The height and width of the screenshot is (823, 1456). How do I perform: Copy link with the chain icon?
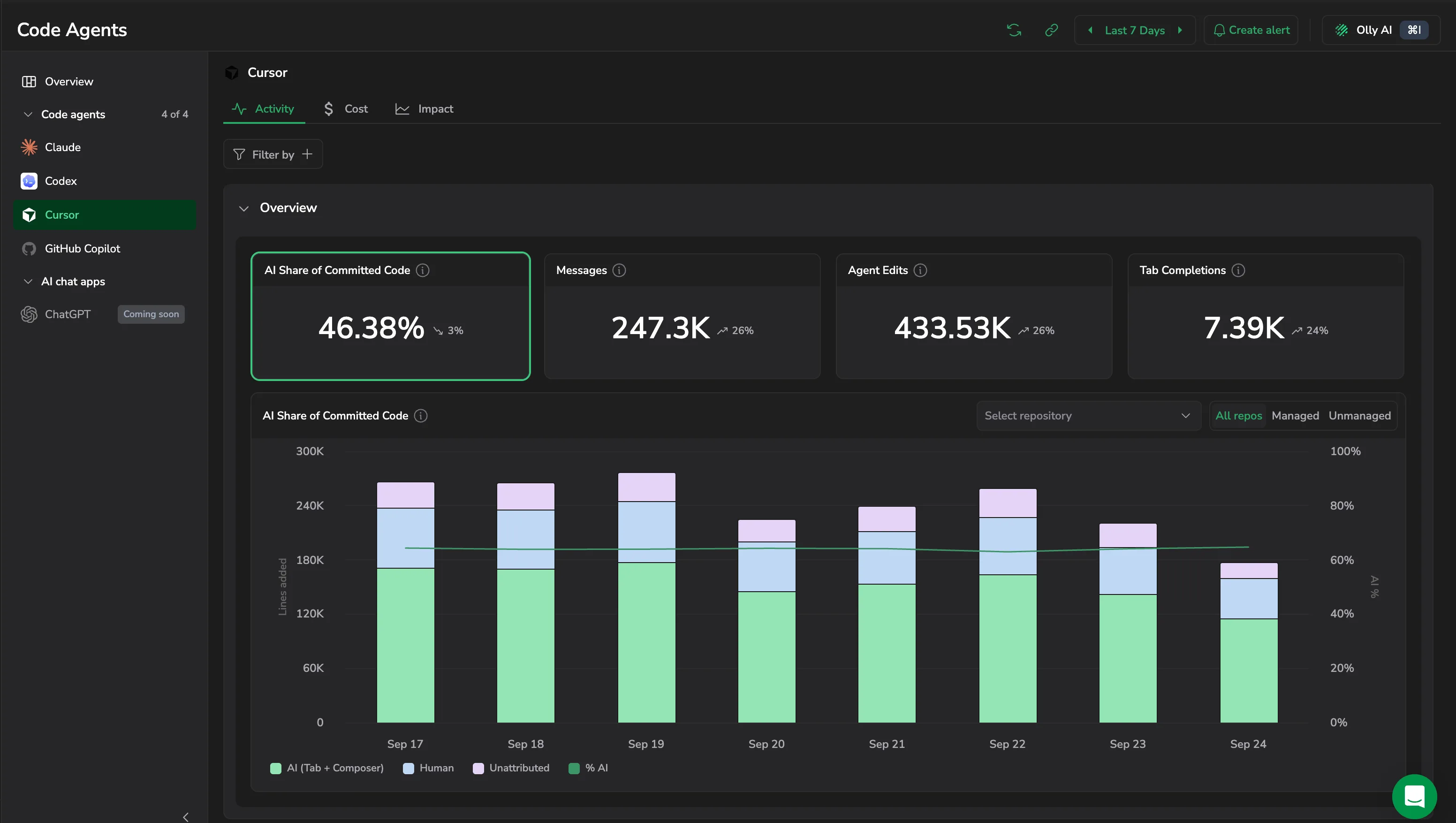coord(1051,30)
